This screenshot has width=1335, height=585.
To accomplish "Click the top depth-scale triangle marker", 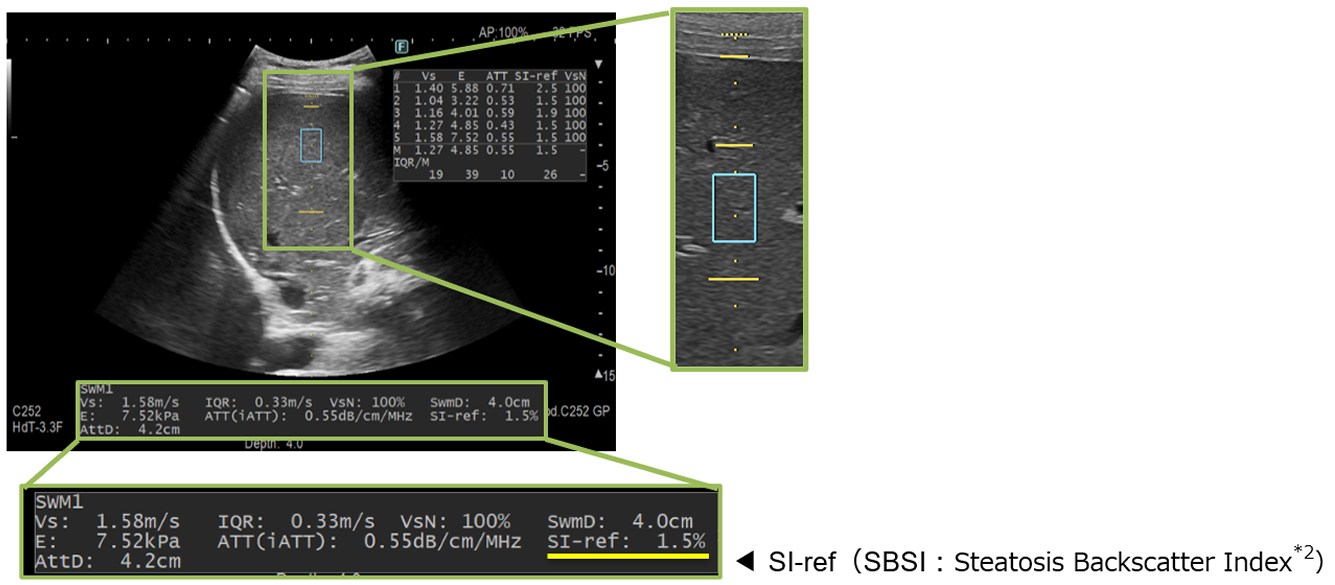I will 598,63.
